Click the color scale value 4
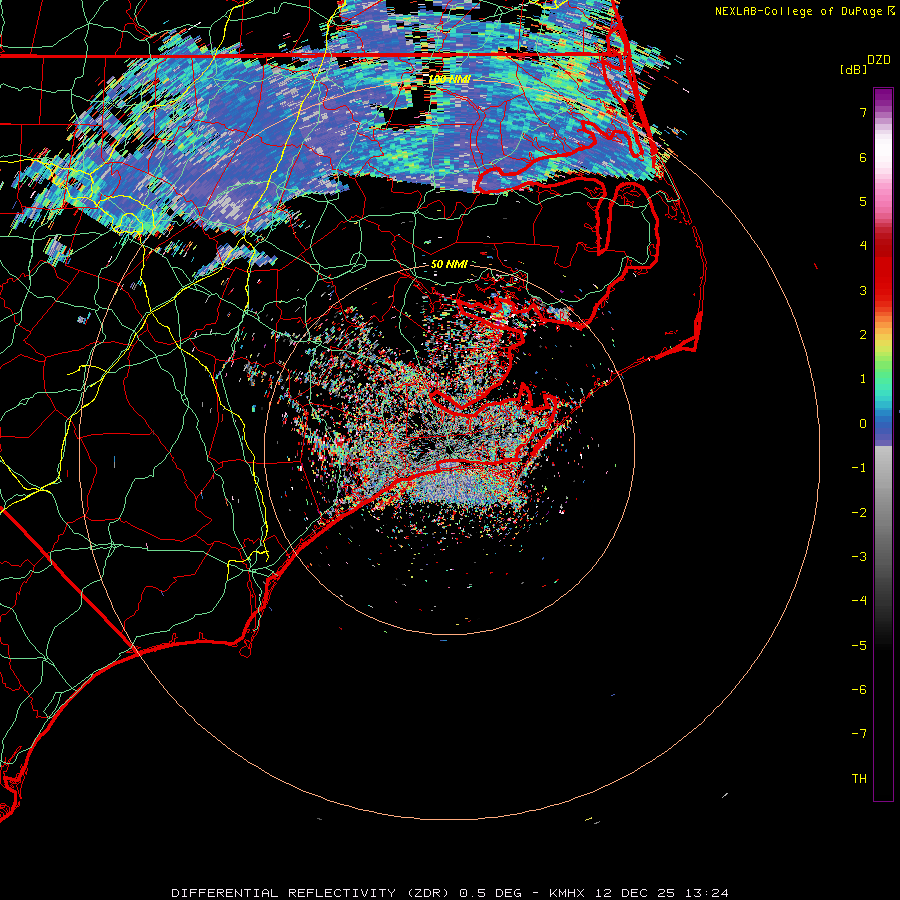Image resolution: width=900 pixels, height=900 pixels. (x=863, y=246)
